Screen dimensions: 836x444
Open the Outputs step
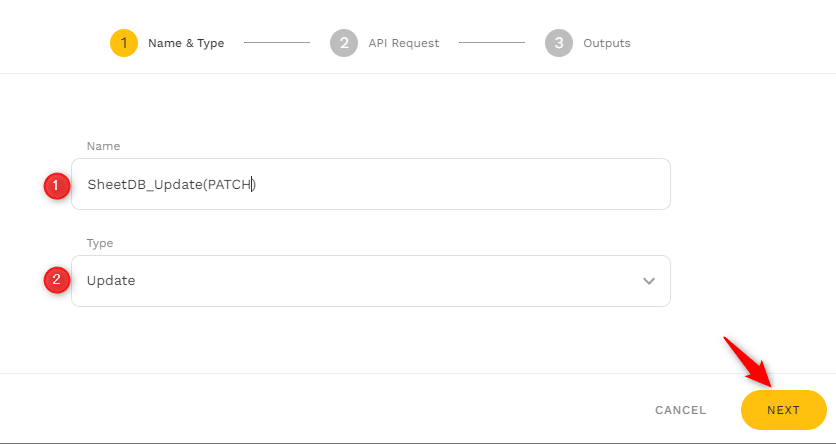[x=606, y=43]
